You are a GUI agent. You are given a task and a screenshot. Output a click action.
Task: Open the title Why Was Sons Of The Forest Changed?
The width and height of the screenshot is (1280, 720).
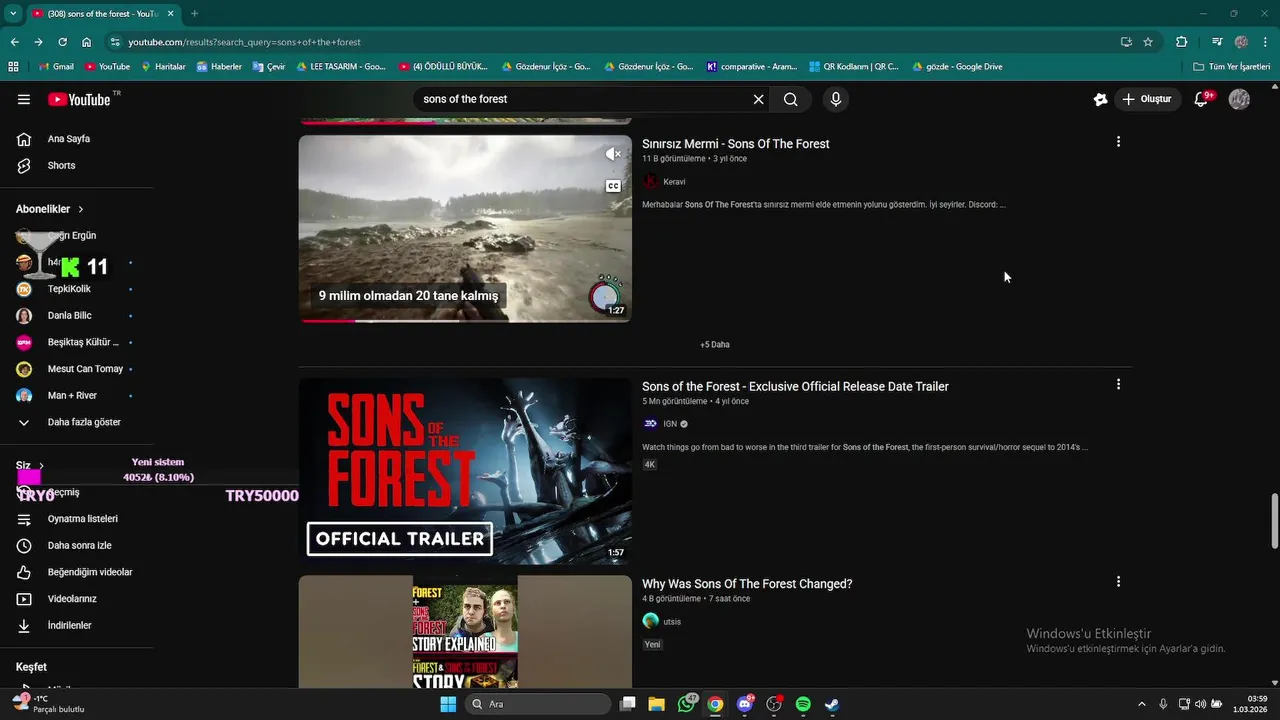(x=747, y=584)
